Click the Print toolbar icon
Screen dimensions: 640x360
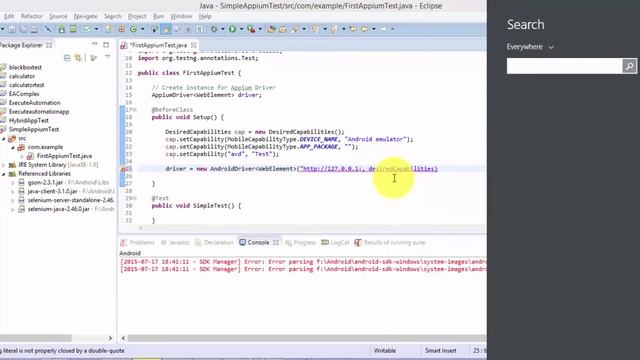click(x=34, y=29)
